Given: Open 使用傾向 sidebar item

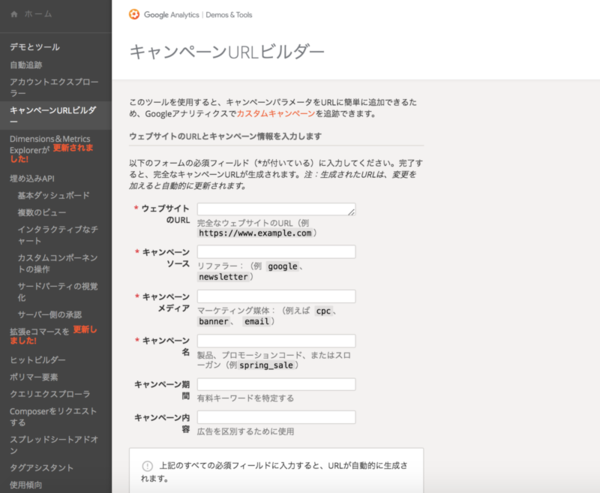Looking at the screenshot, I should click(26, 485).
